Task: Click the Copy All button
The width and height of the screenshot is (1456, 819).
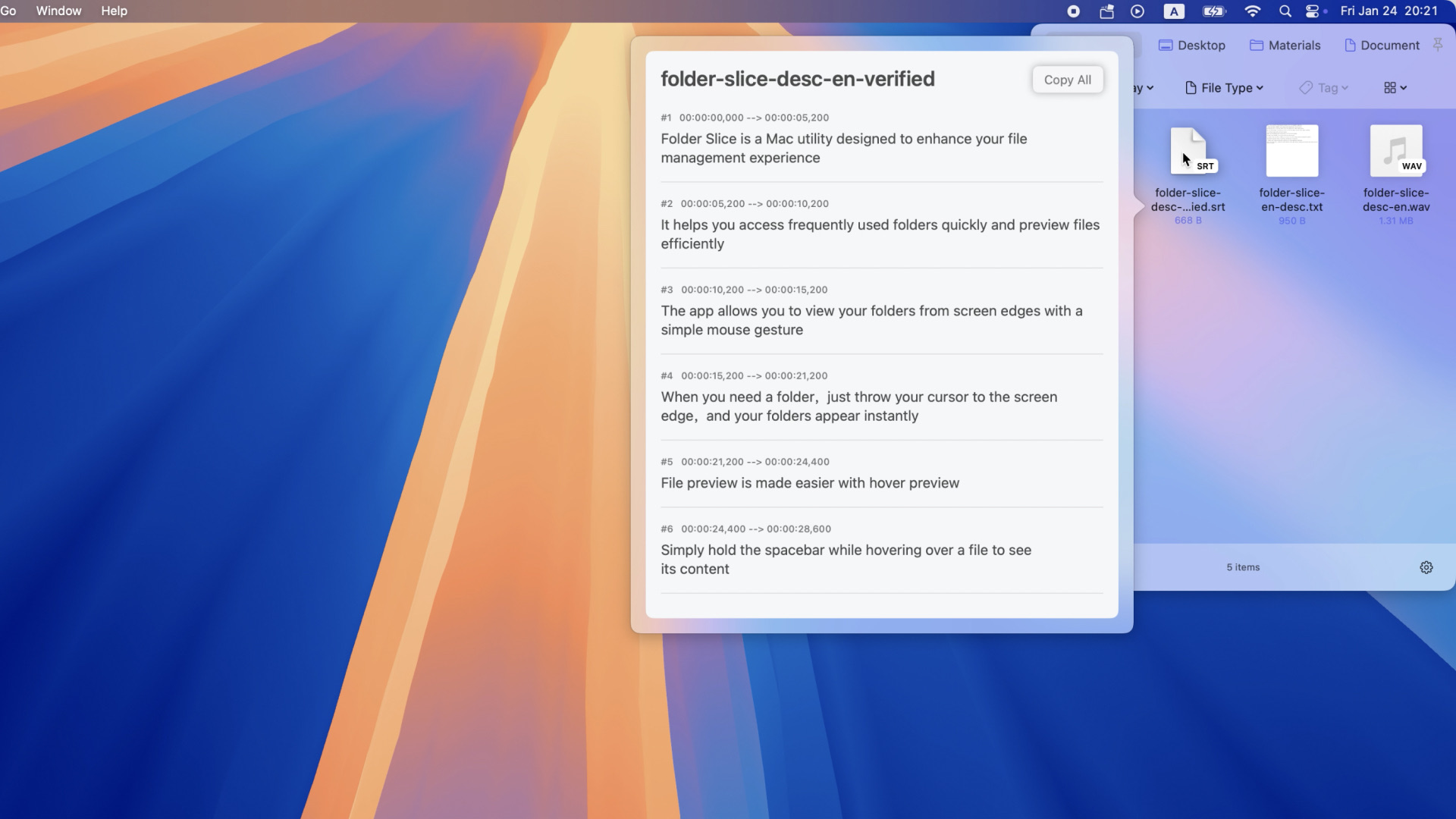Action: click(1067, 80)
